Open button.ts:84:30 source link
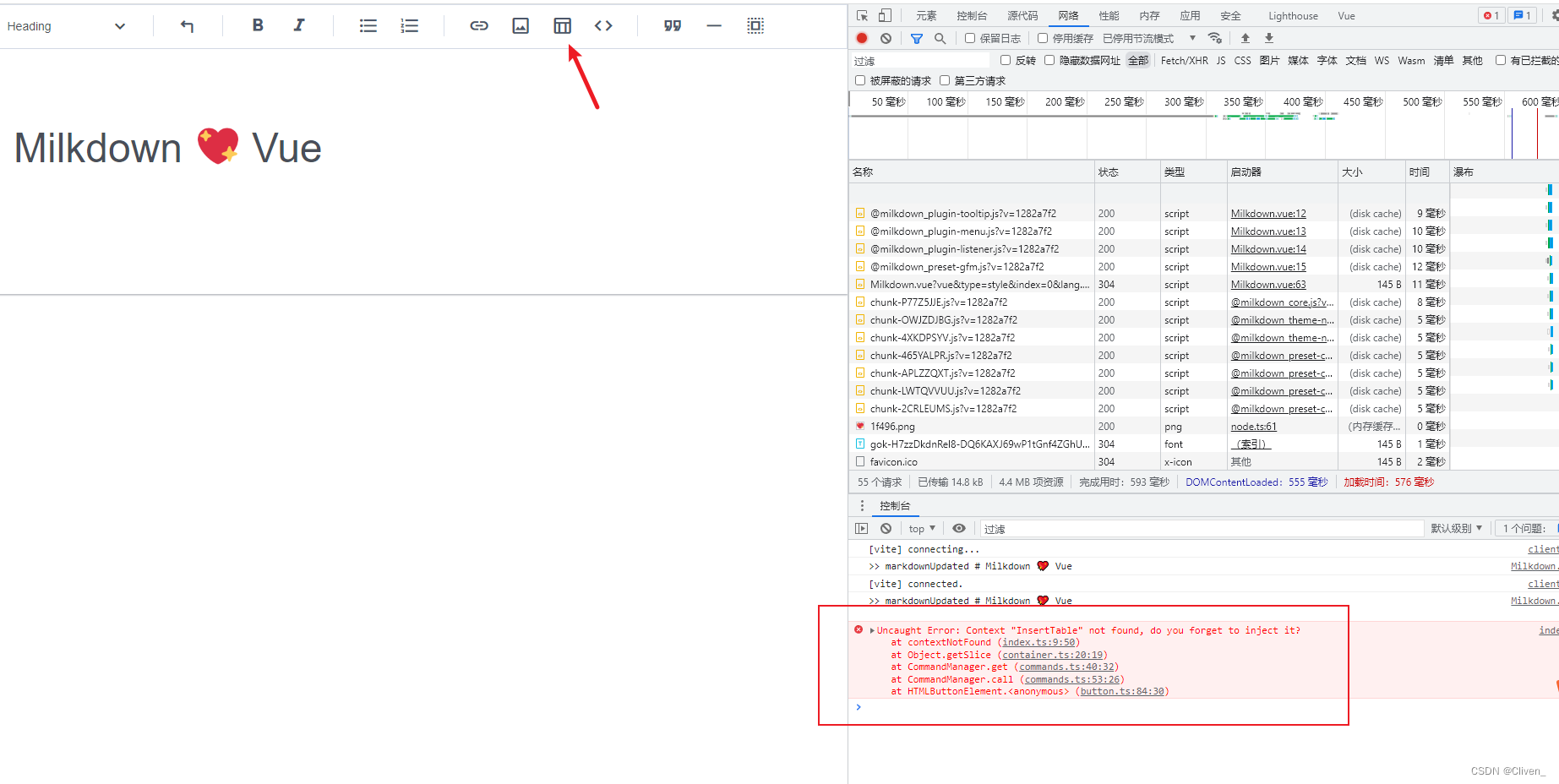 pos(1122,691)
